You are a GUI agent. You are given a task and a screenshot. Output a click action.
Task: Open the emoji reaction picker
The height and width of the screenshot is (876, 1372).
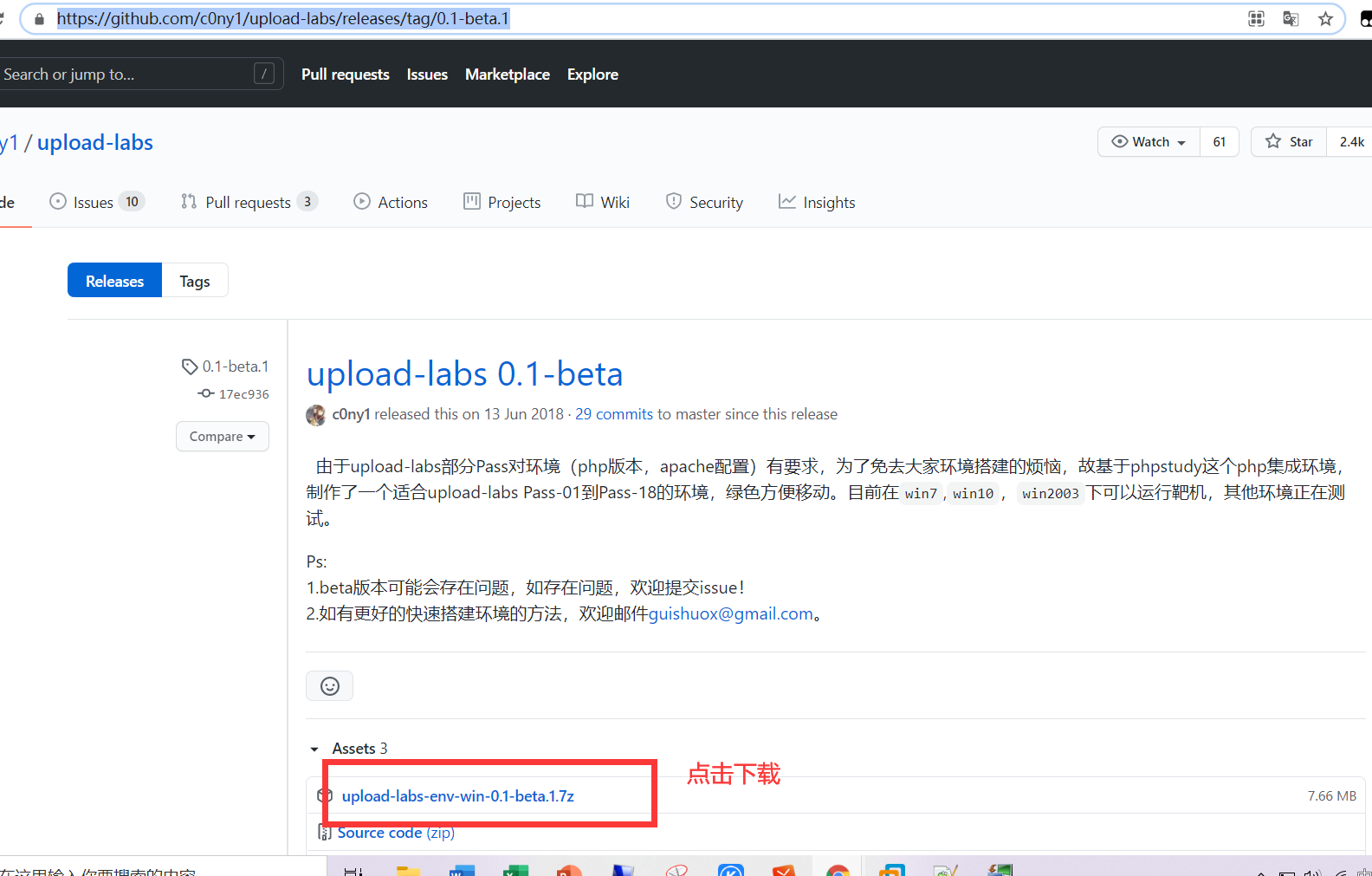pos(329,686)
